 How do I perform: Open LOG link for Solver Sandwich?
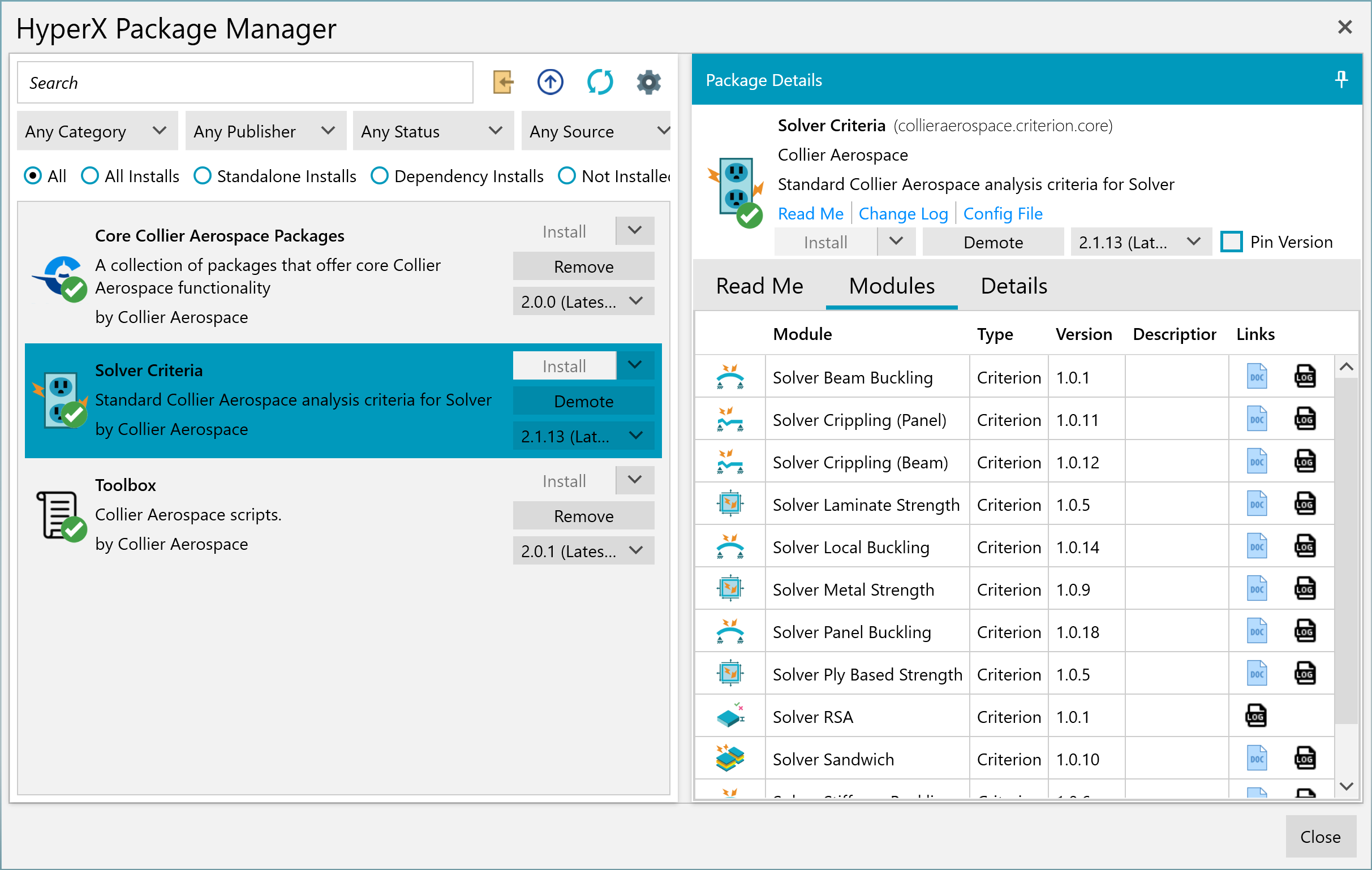click(x=1304, y=759)
